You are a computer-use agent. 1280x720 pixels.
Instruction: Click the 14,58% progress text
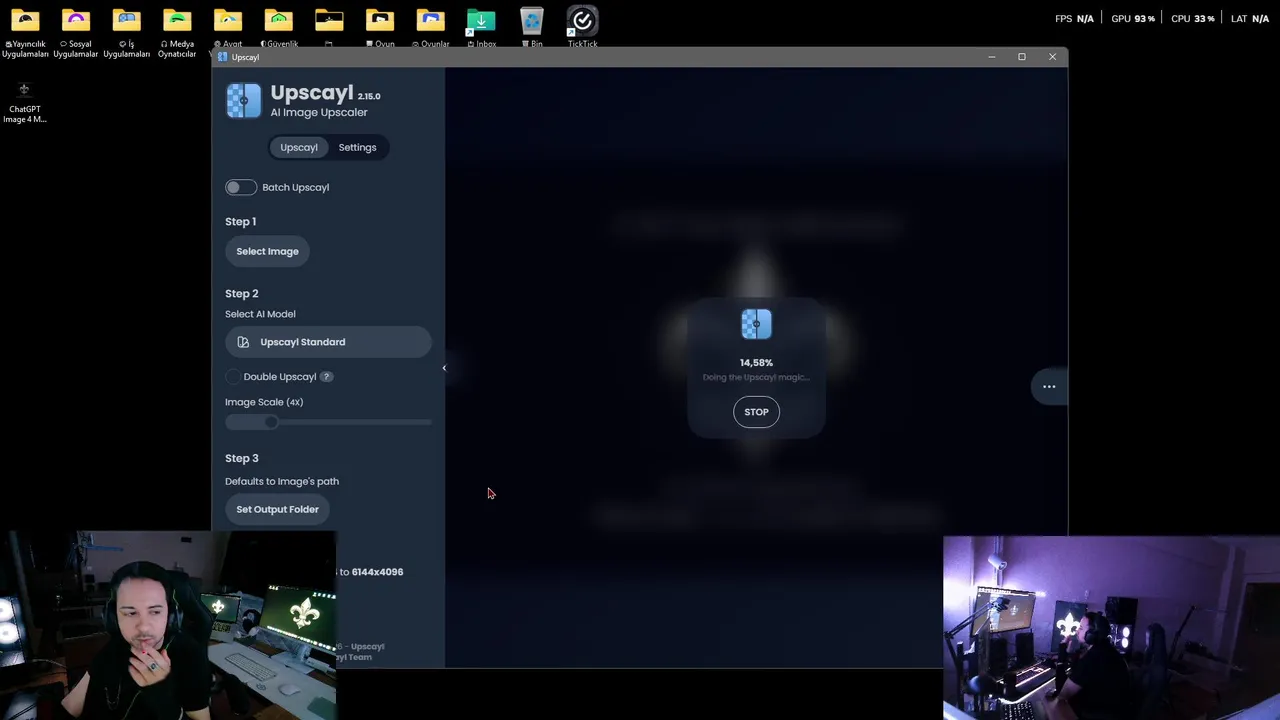pyautogui.click(x=756, y=363)
